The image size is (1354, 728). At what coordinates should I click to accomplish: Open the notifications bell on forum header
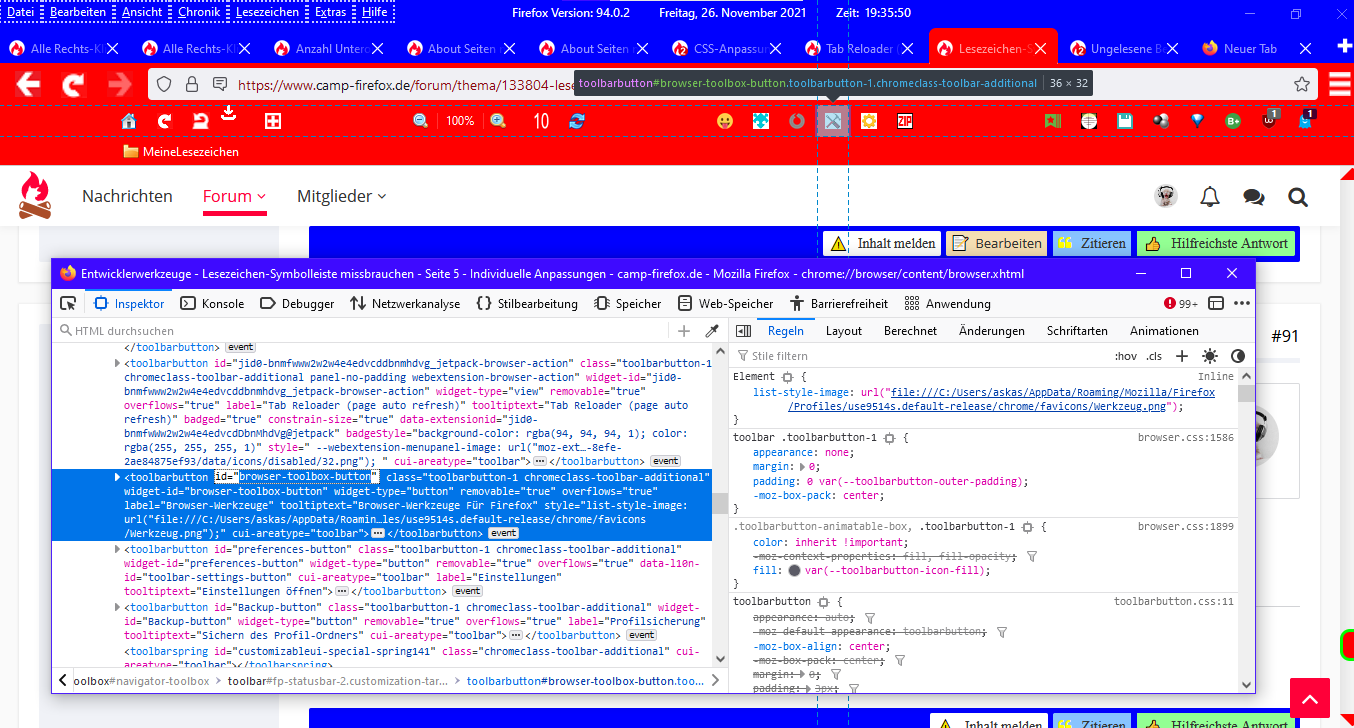click(1209, 196)
